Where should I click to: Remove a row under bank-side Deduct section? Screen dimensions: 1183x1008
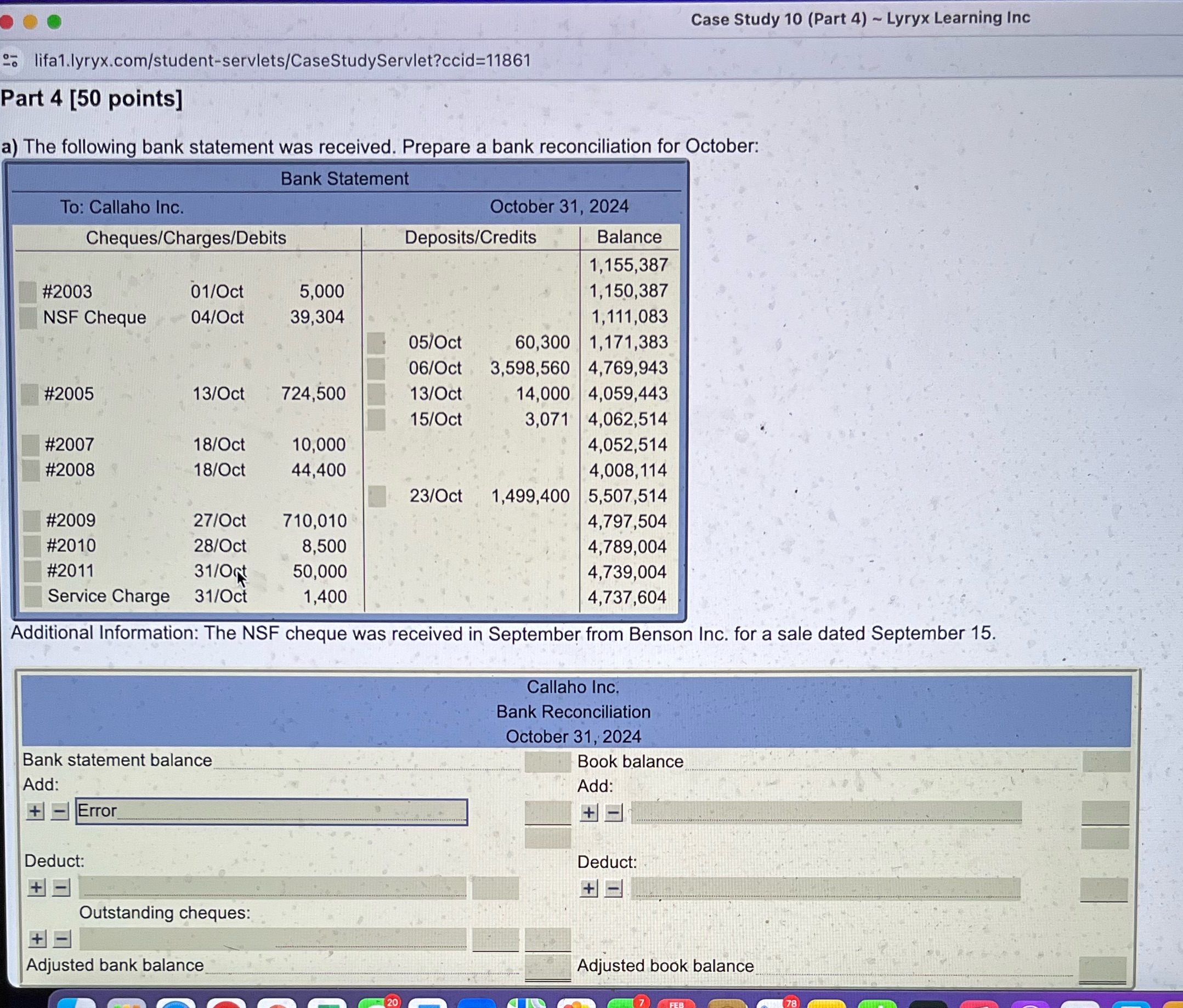click(61, 887)
